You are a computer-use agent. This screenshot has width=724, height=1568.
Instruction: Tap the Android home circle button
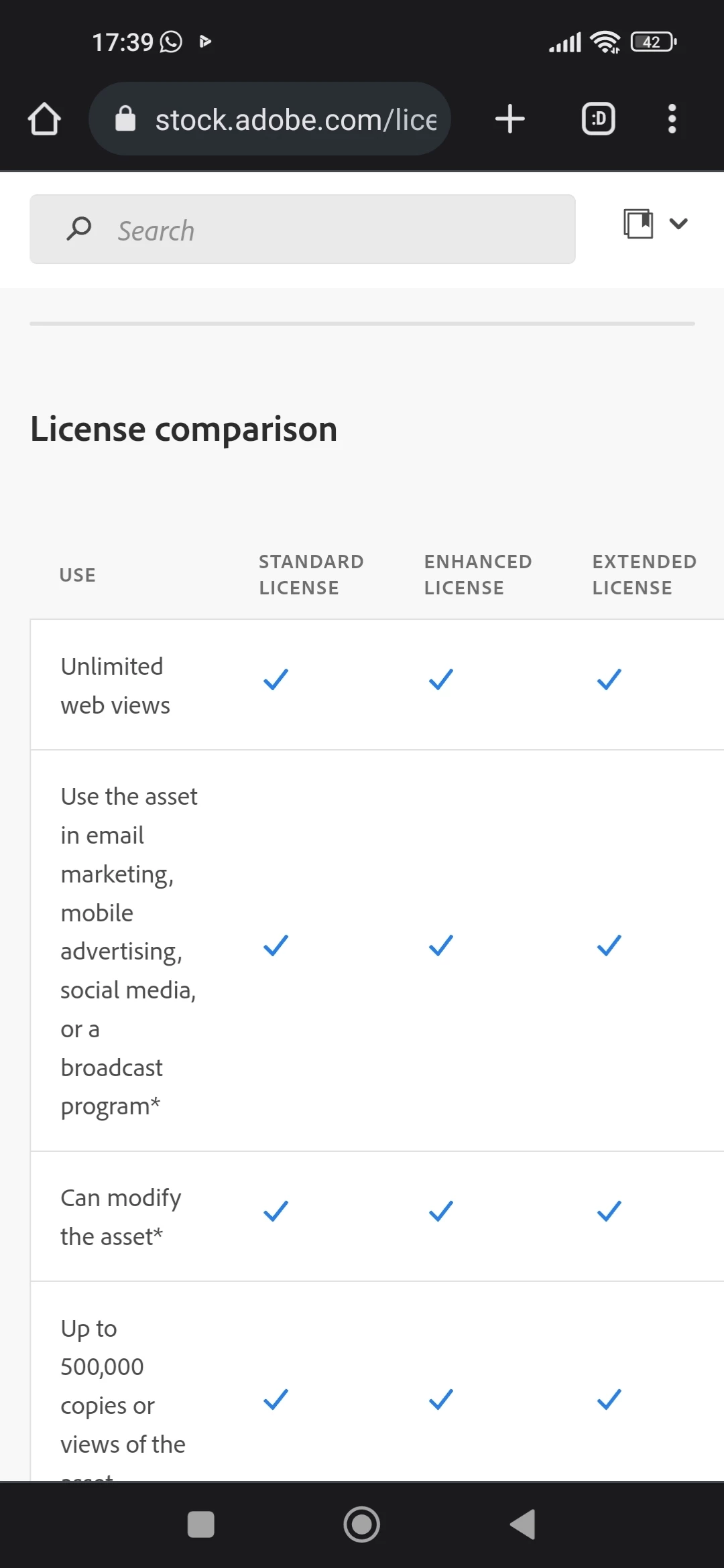click(x=362, y=1524)
